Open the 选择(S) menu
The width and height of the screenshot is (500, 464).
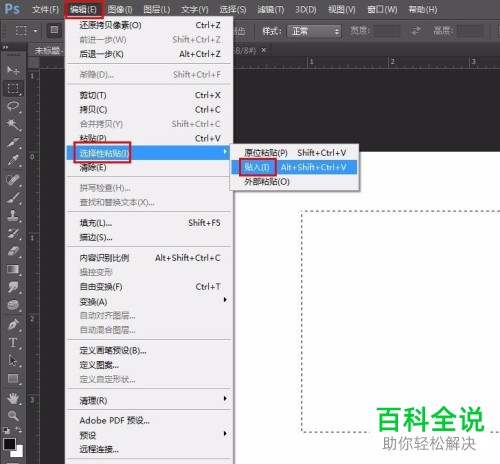click(233, 9)
